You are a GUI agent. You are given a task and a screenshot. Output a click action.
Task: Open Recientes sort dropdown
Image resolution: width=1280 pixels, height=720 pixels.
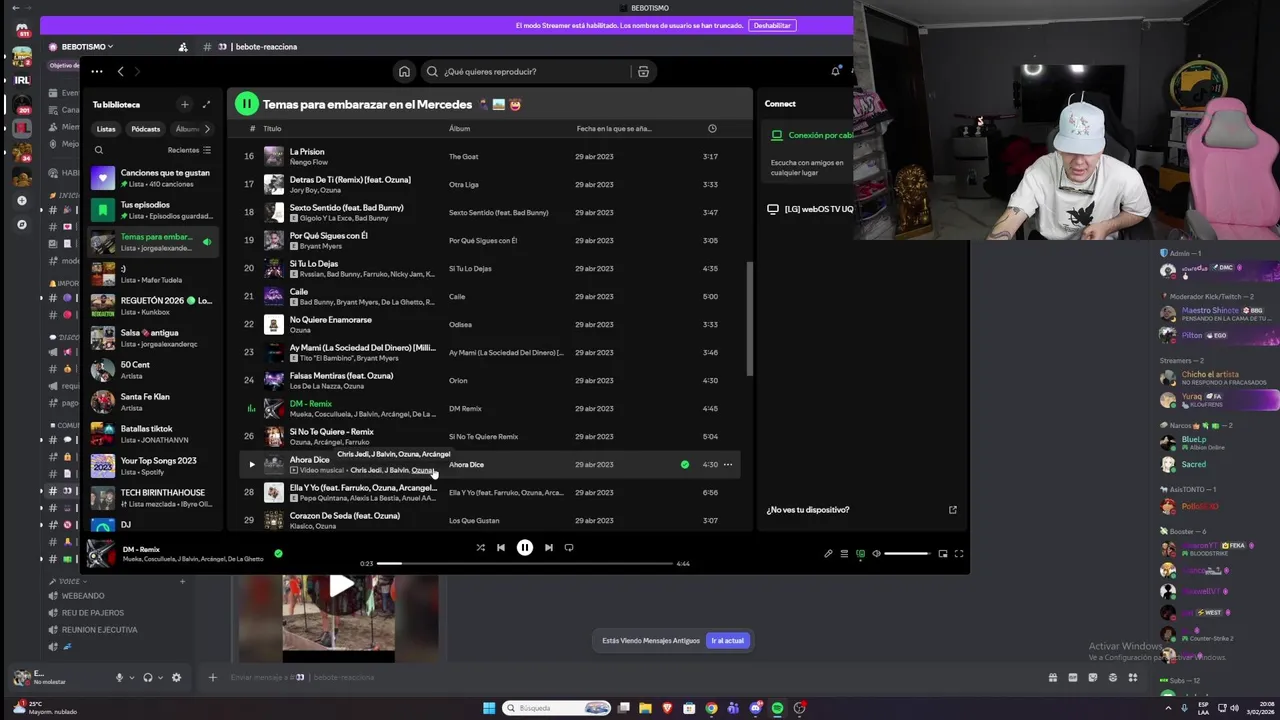[x=189, y=150]
